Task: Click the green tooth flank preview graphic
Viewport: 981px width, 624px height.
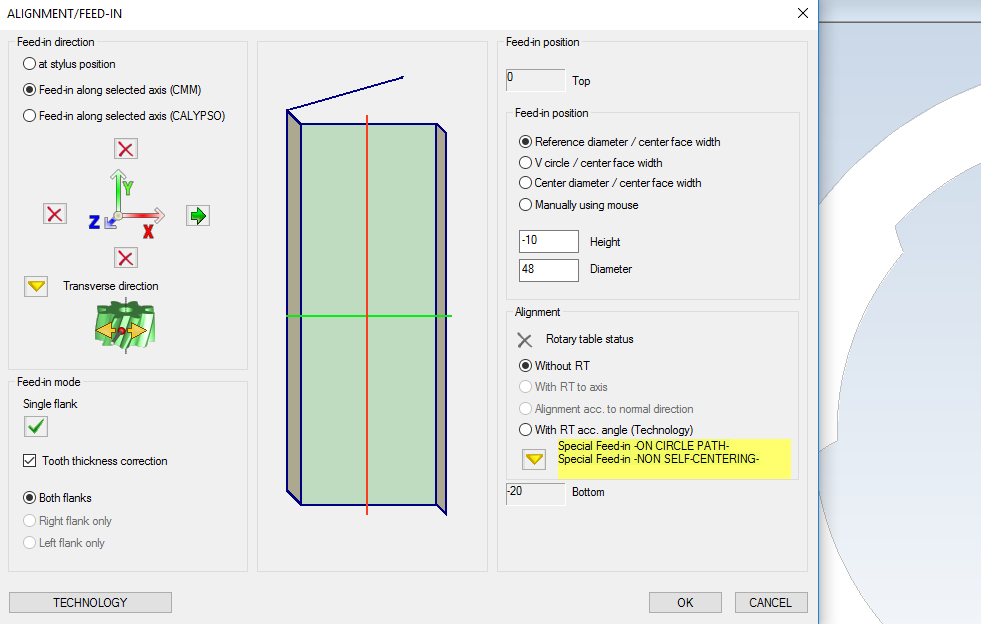Action: coord(369,314)
